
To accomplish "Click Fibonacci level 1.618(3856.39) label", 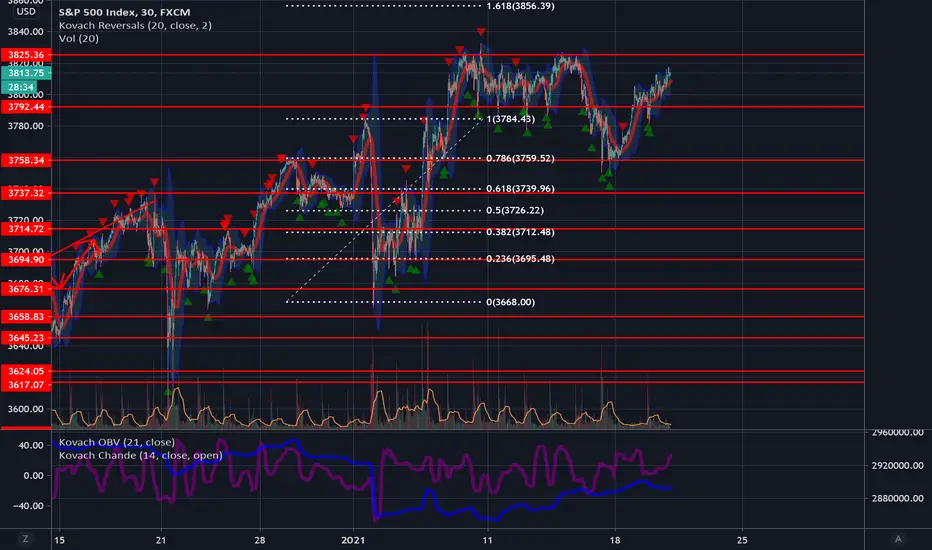I will (520, 6).
